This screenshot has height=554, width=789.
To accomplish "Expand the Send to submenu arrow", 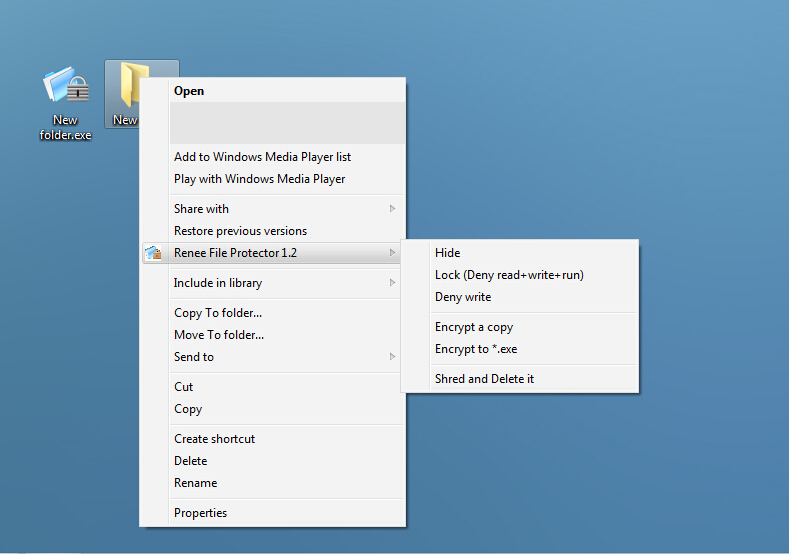I will coord(392,357).
